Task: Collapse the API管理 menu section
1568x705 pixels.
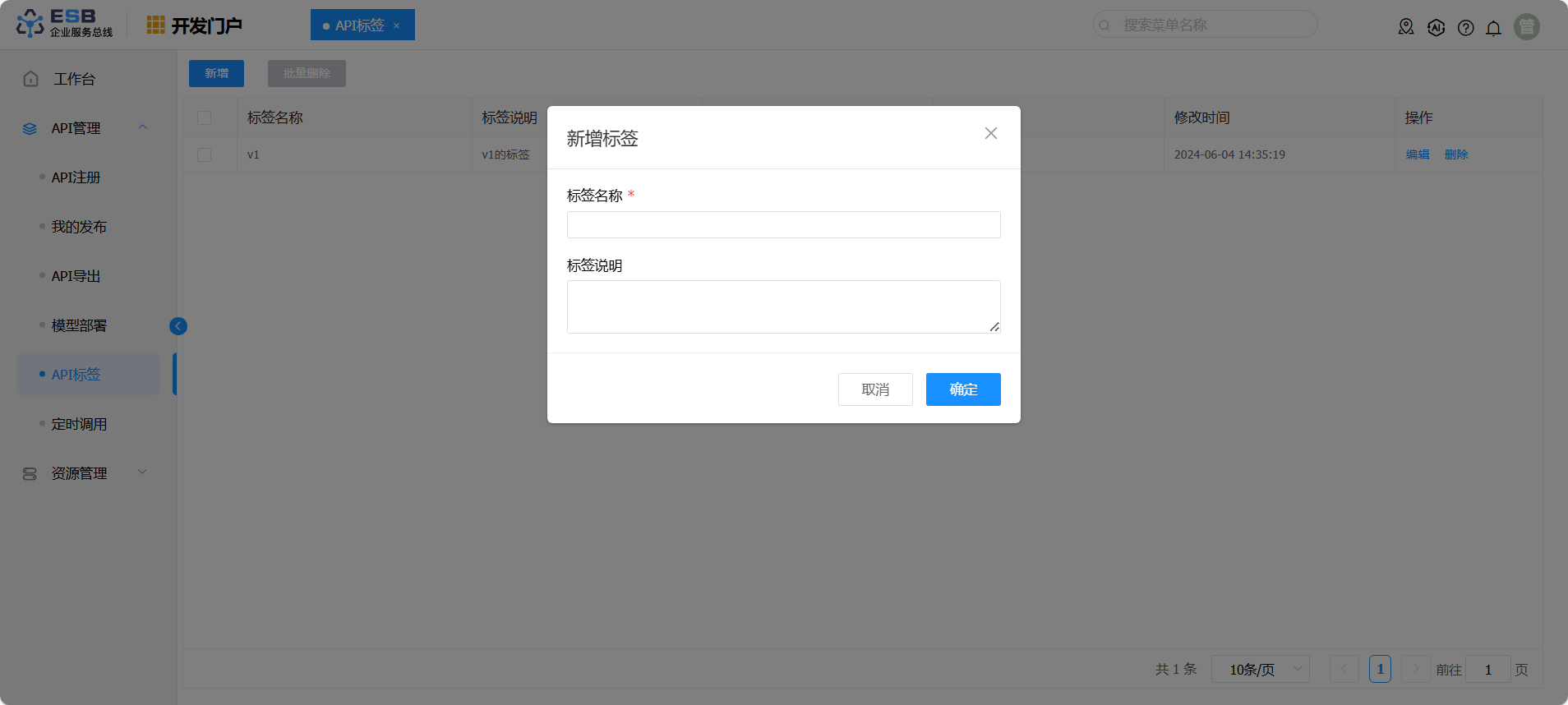Action: pyautogui.click(x=143, y=127)
